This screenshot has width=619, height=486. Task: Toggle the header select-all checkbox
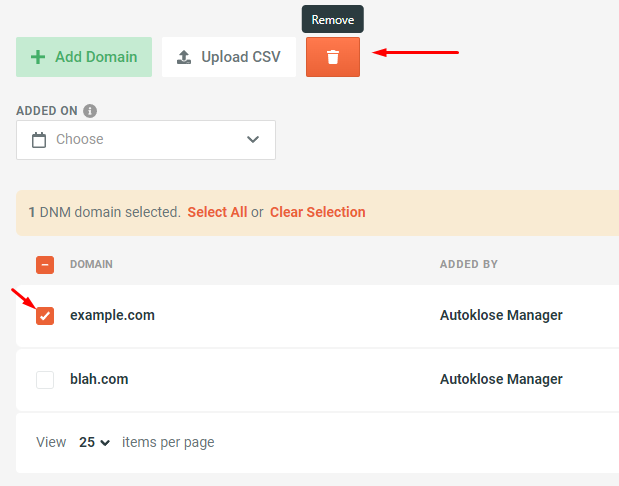[45, 265]
